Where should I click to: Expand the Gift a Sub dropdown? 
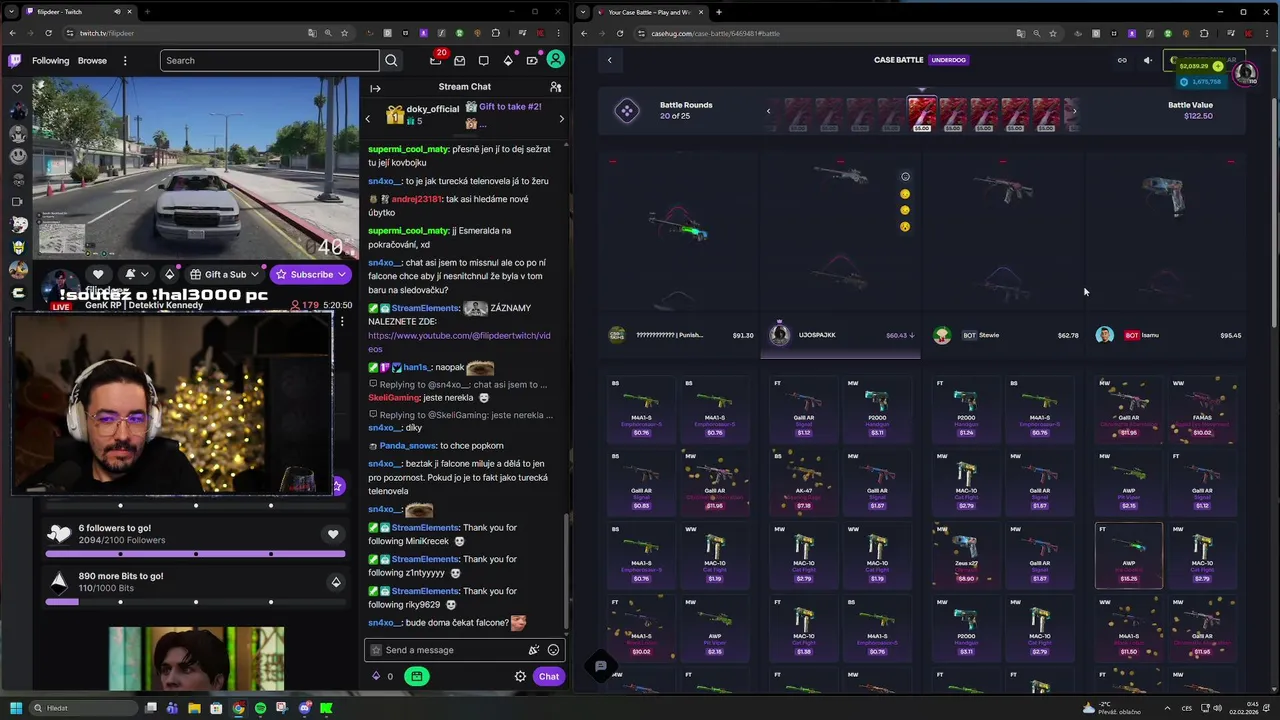(254, 274)
